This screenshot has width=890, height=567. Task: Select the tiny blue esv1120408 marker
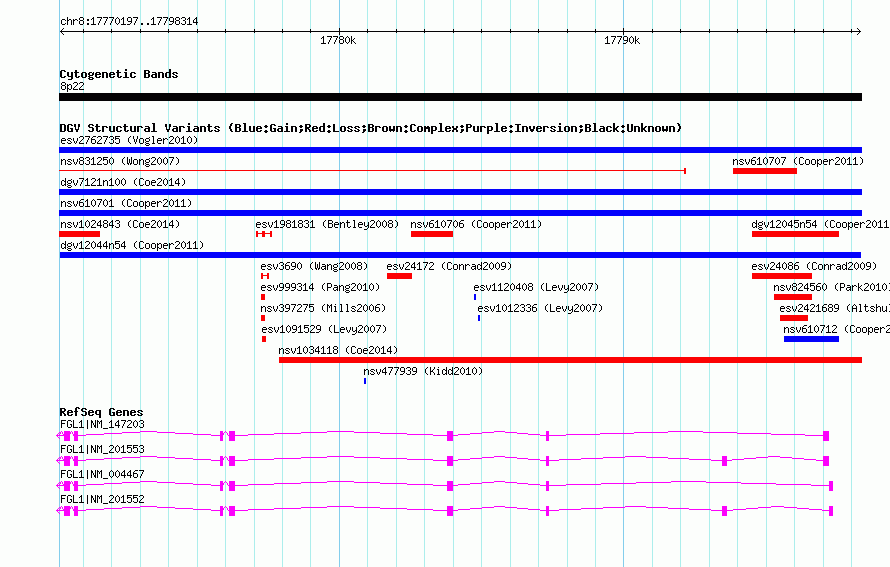tap(475, 297)
